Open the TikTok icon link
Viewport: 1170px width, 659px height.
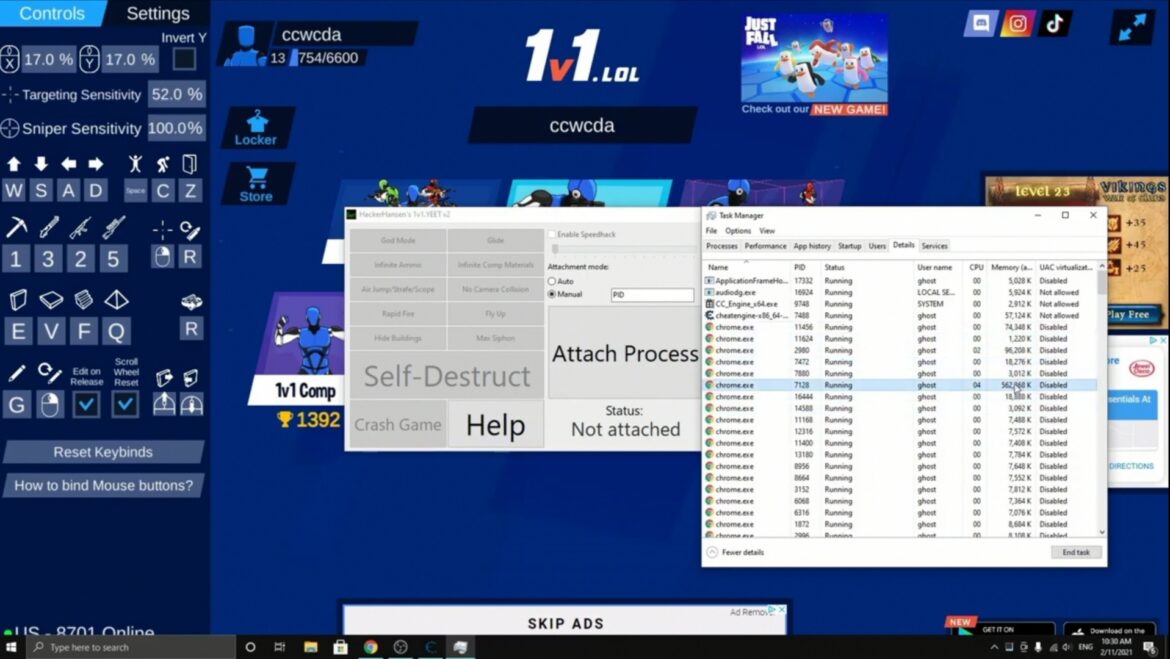click(x=1054, y=23)
